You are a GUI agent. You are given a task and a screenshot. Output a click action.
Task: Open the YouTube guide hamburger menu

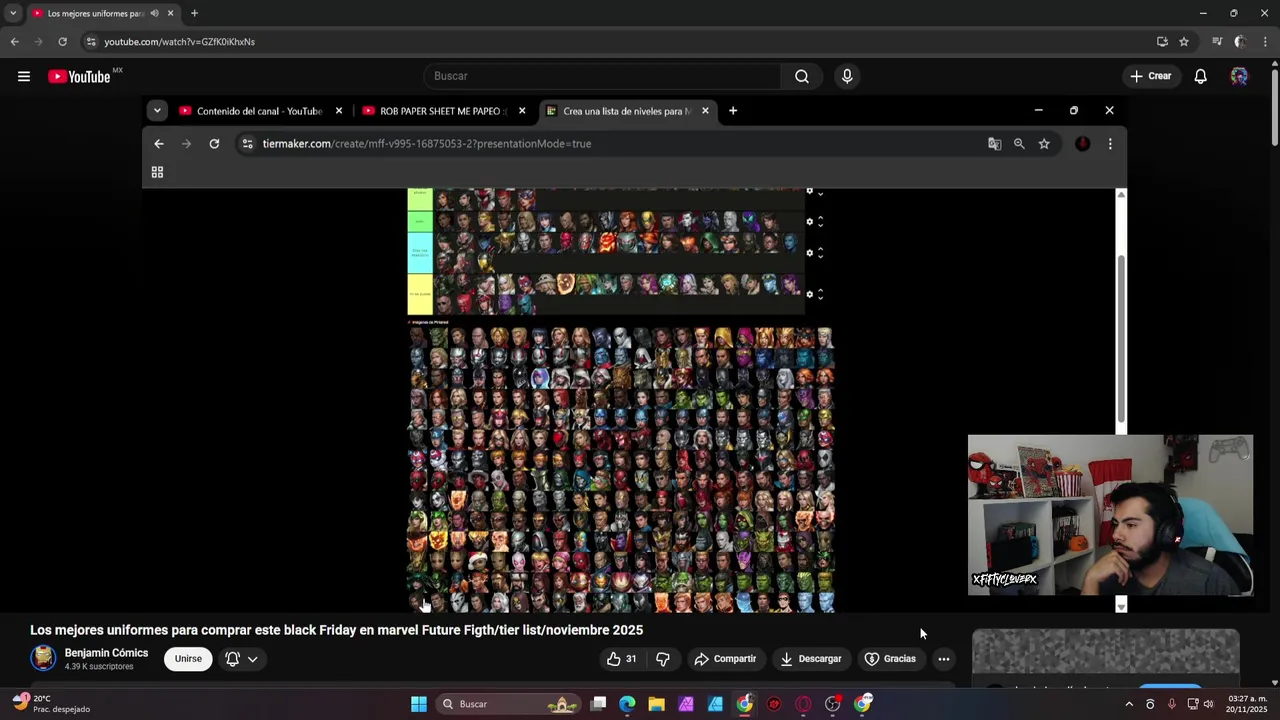click(x=24, y=76)
